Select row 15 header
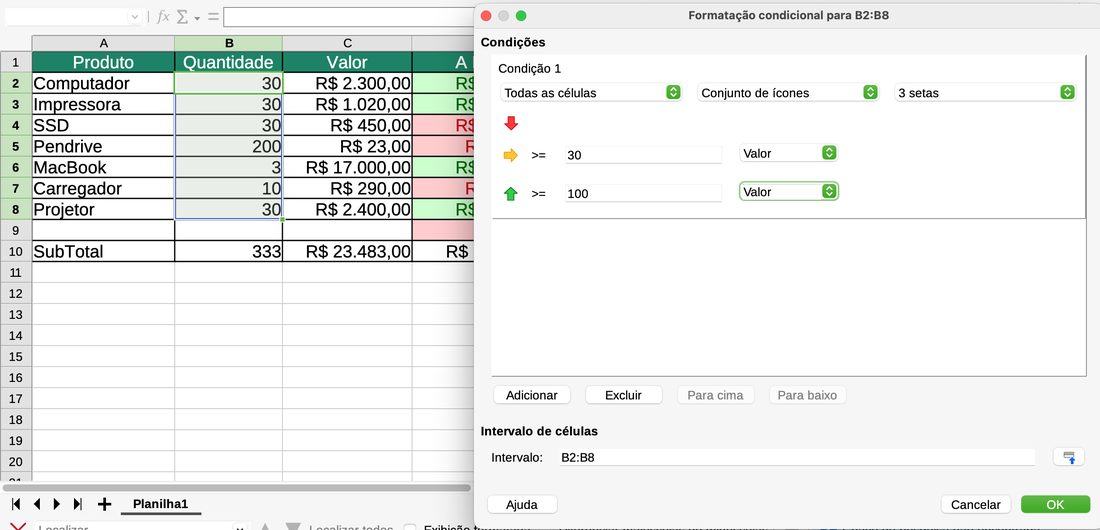 (16, 357)
